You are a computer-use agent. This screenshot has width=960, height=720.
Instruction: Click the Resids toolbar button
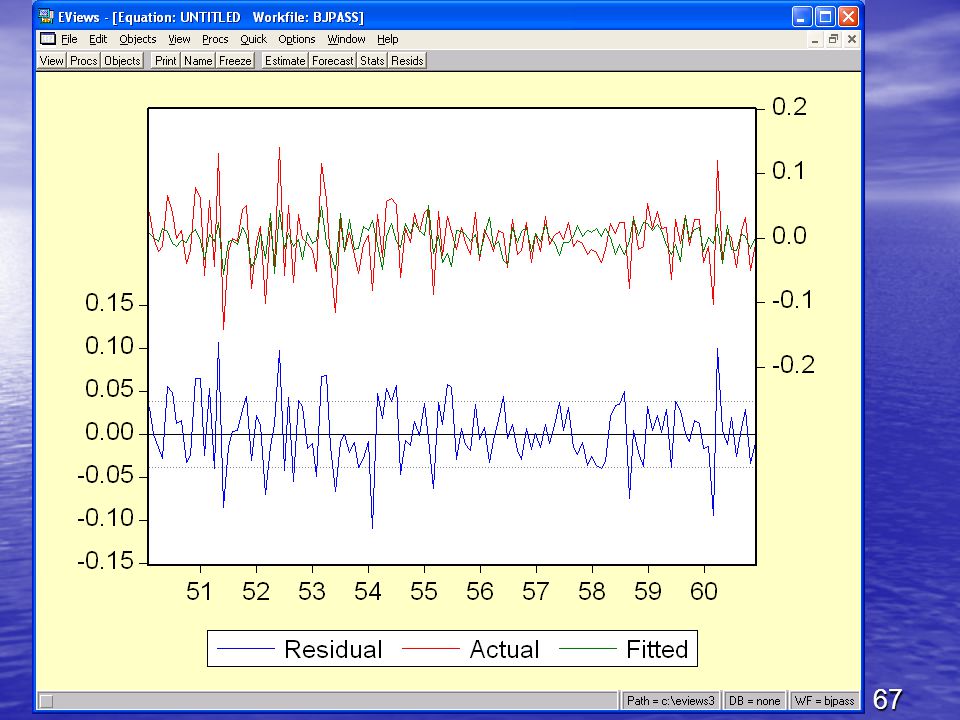[x=407, y=61]
